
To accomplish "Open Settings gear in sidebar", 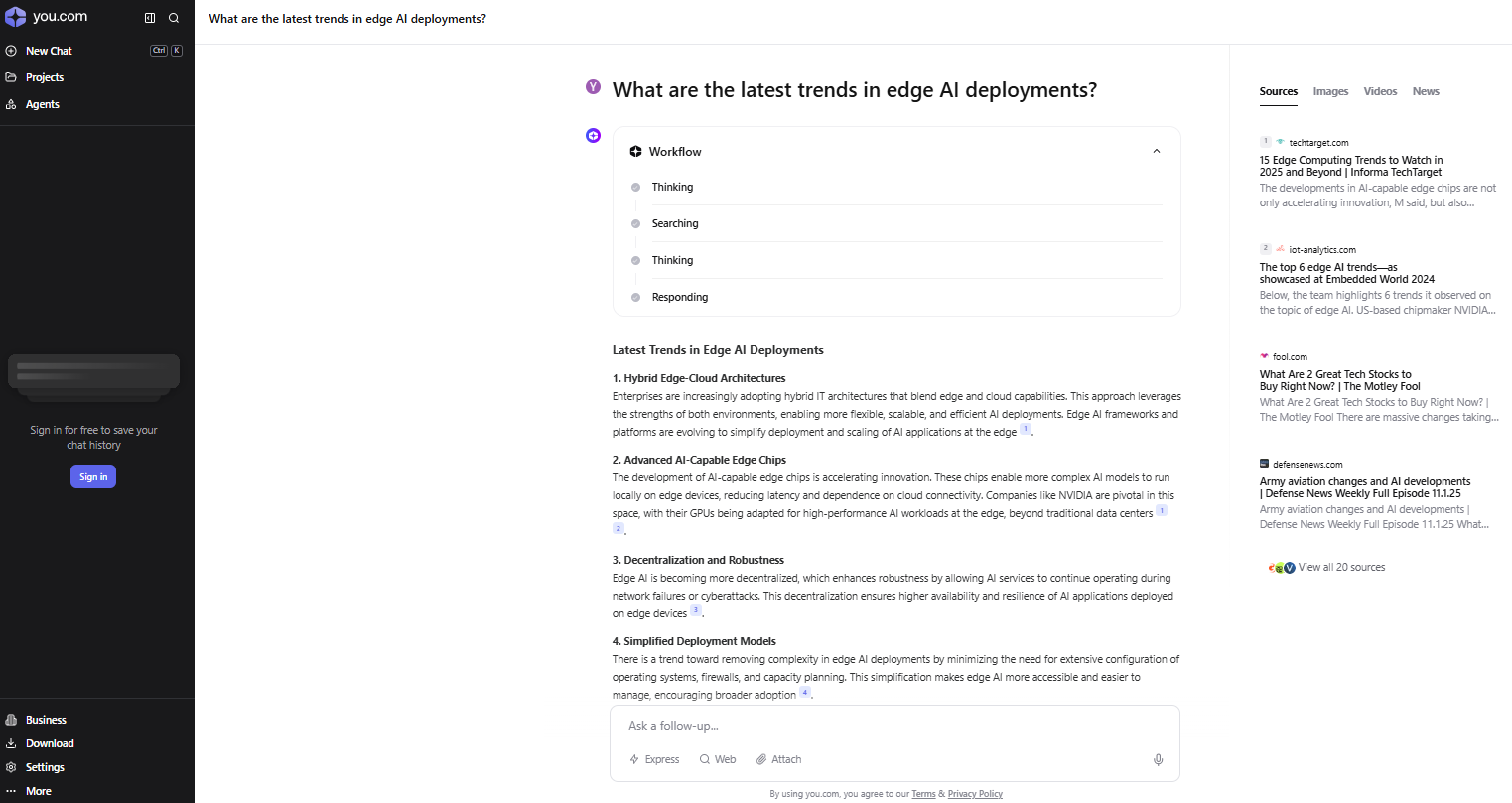I will point(45,767).
